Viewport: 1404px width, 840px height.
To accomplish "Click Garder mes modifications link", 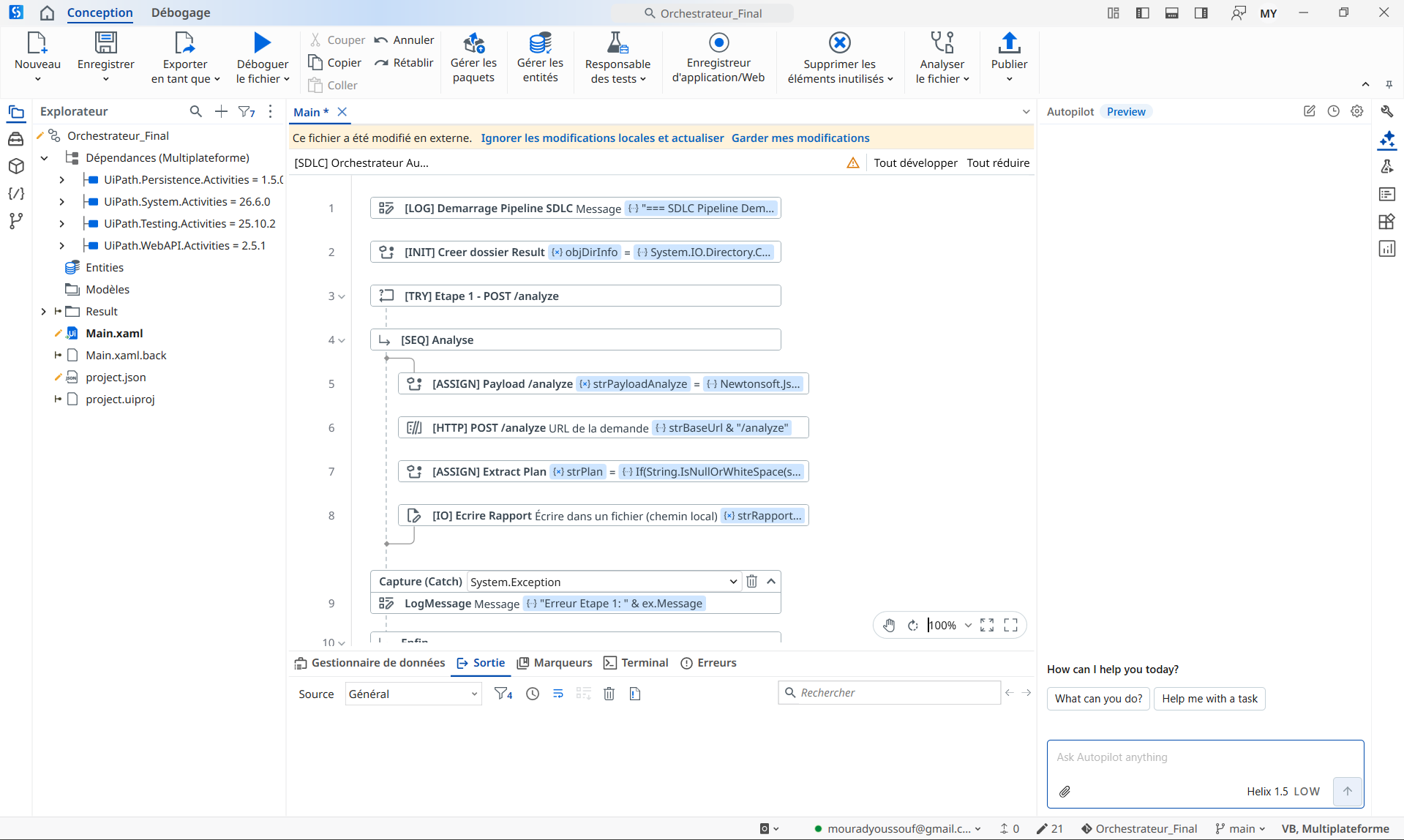I will point(800,138).
